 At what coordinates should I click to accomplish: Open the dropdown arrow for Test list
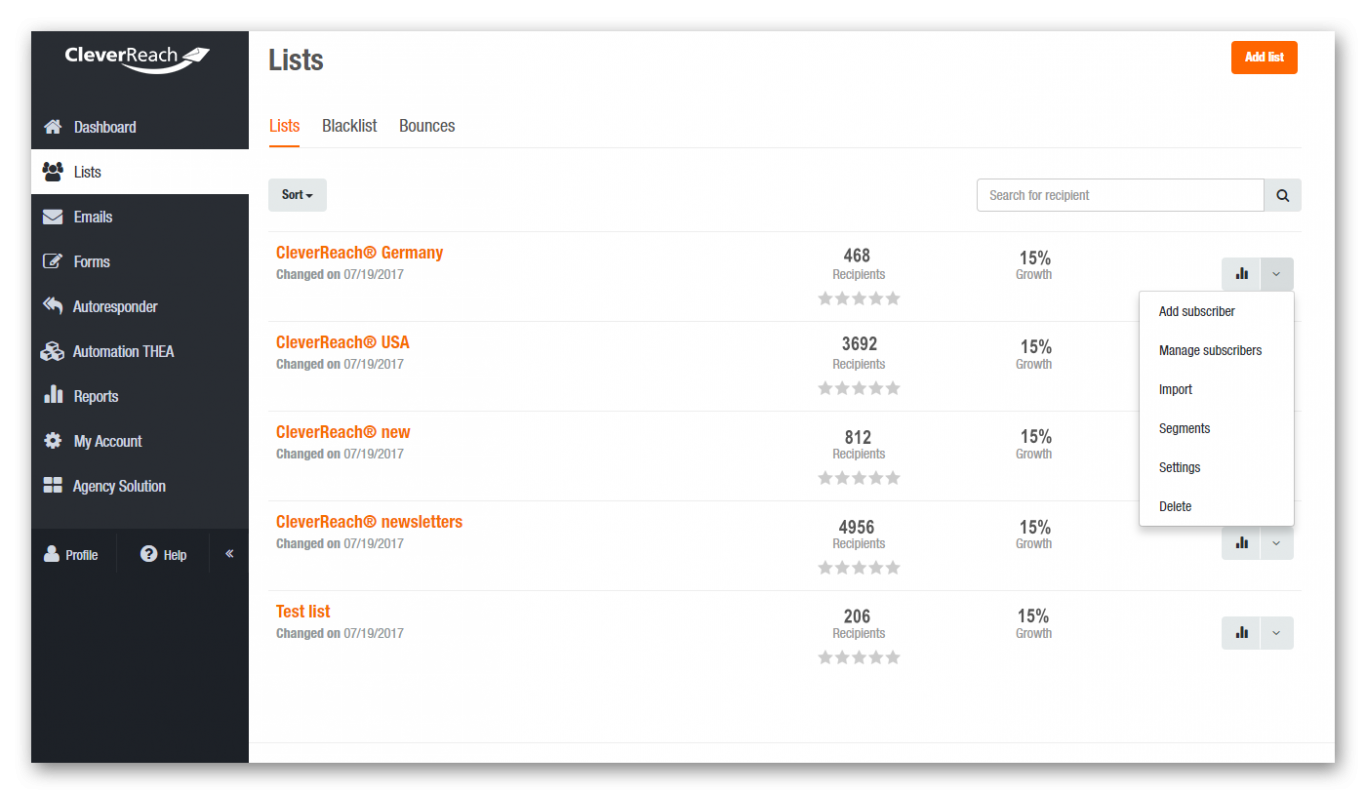pyautogui.click(x=1276, y=633)
